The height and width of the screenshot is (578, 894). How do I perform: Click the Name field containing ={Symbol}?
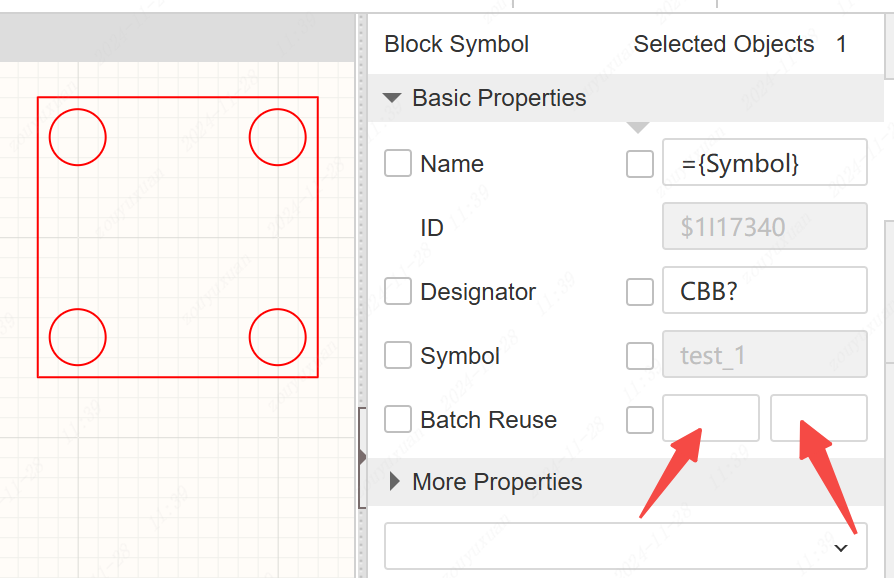764,163
